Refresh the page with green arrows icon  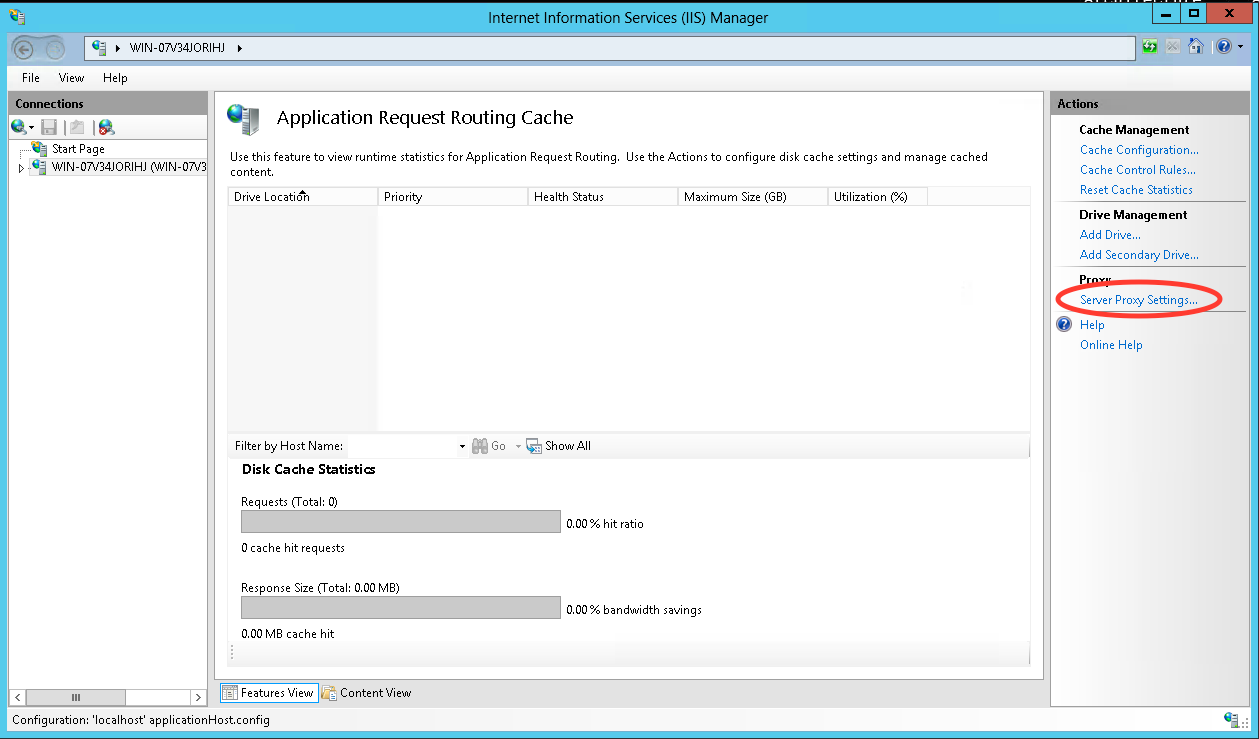pos(1150,47)
